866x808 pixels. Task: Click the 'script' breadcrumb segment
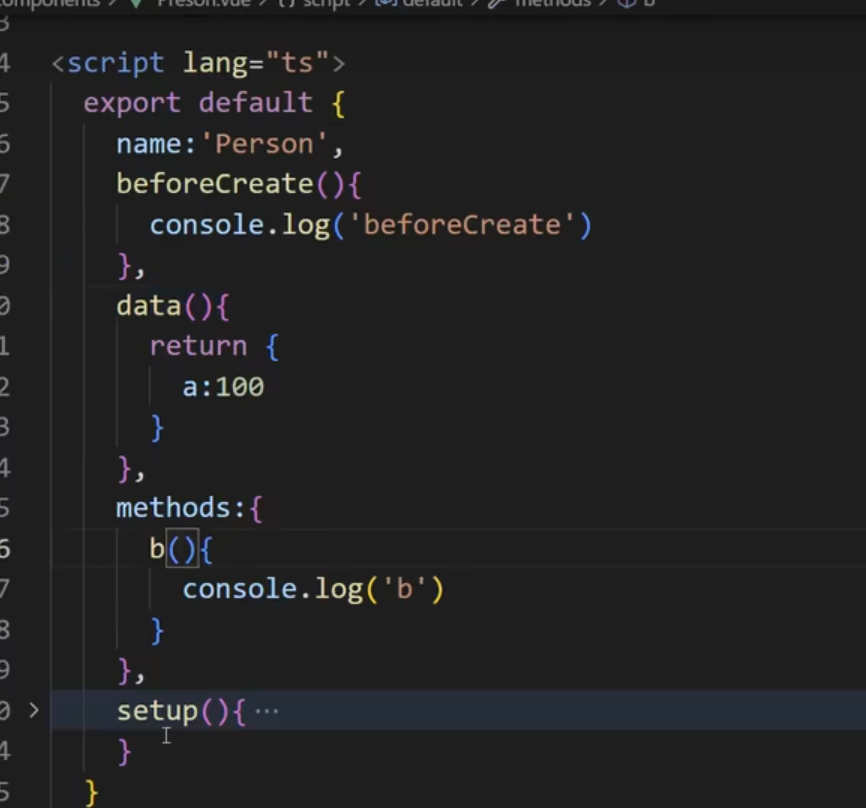[326, 3]
